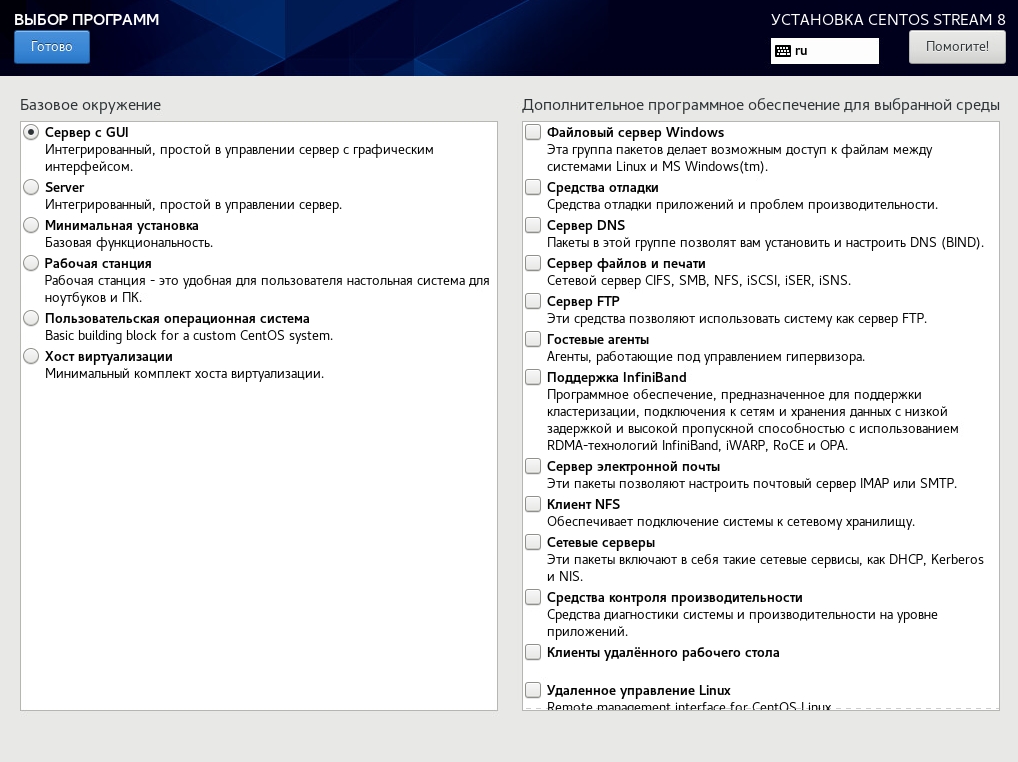The image size is (1018, 762).
Task: Select the Server base environment radio button
Action: [31, 188]
